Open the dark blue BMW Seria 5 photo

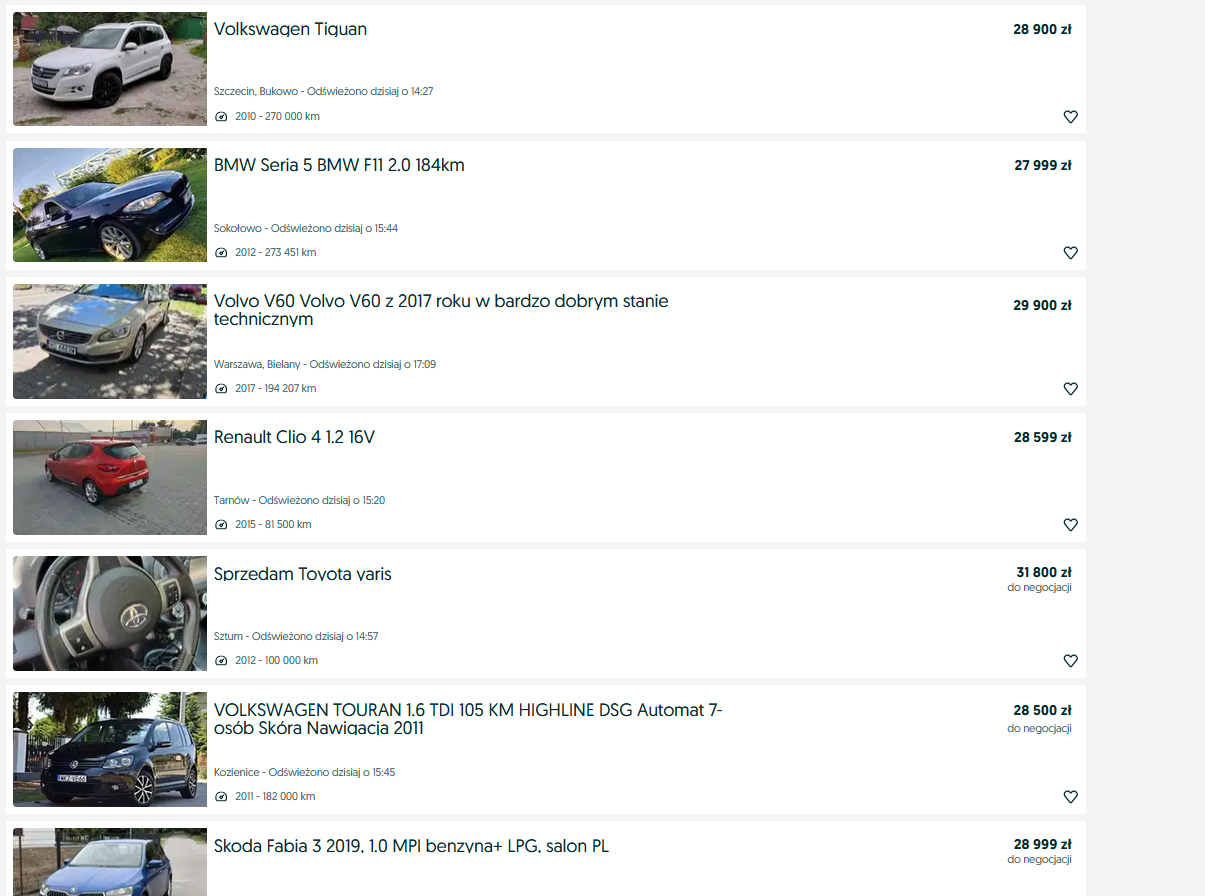pos(110,205)
